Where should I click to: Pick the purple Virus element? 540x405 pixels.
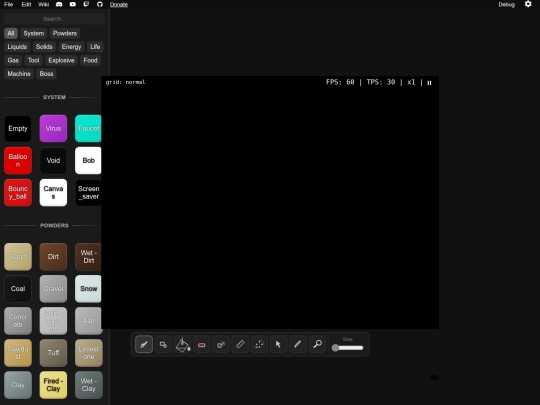(x=53, y=128)
